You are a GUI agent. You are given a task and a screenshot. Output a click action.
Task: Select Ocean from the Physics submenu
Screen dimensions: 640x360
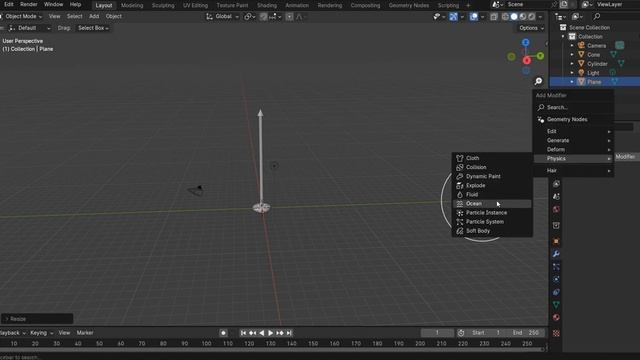click(492, 204)
